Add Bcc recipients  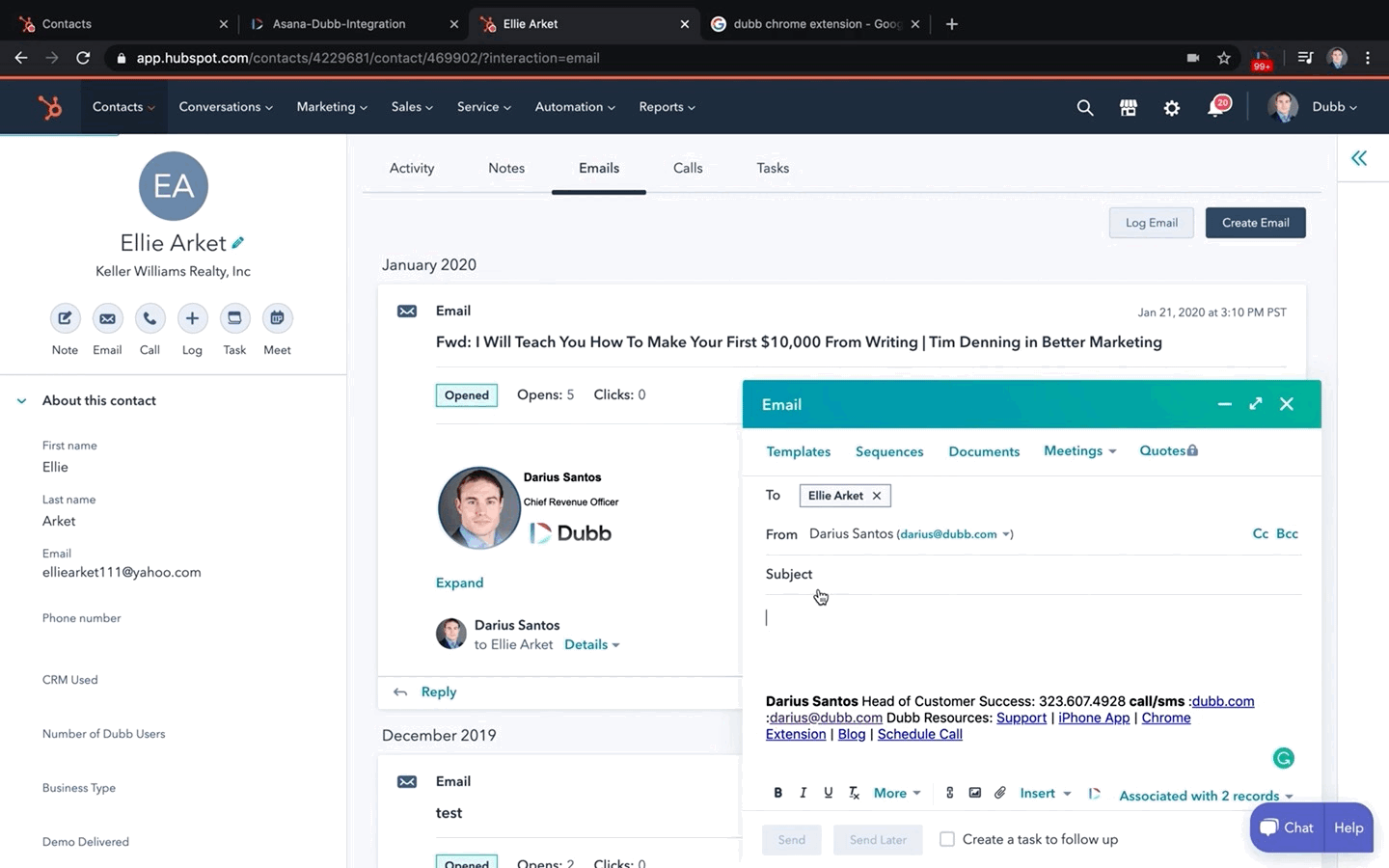(1287, 533)
